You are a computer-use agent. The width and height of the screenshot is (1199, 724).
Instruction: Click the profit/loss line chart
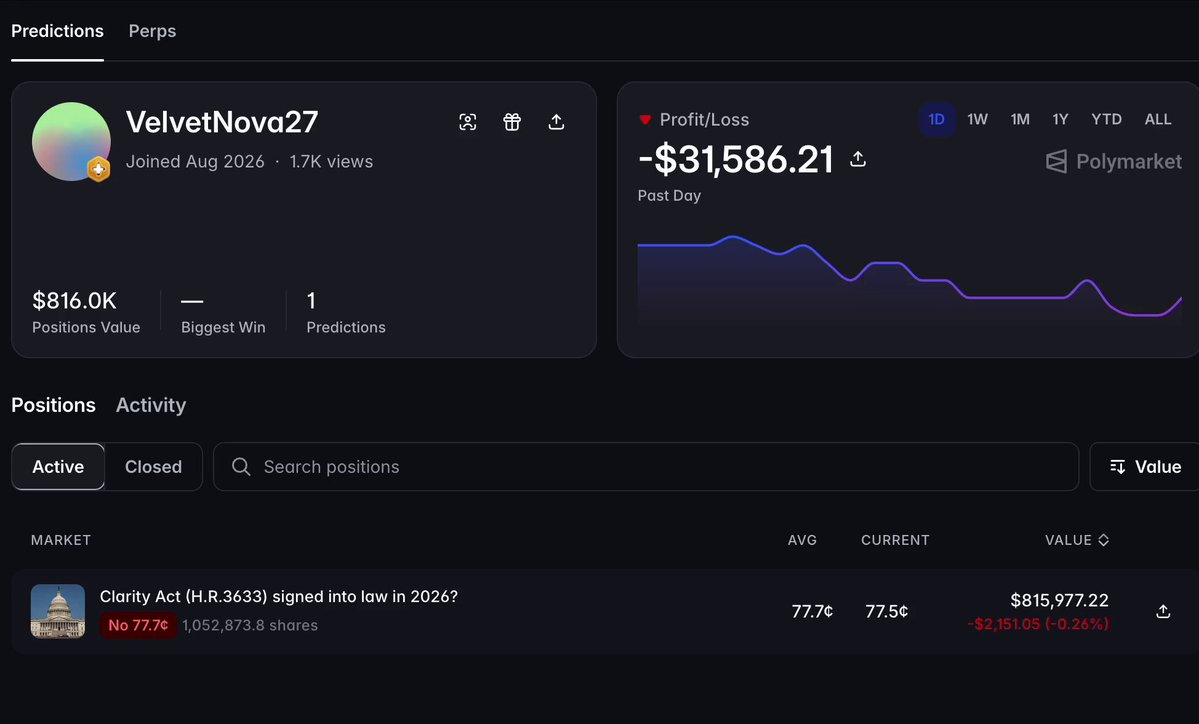[909, 279]
